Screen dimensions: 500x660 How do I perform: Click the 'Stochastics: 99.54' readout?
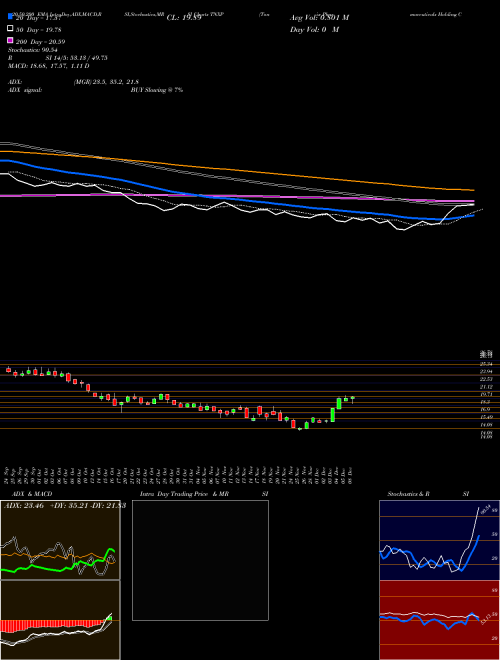click(x=32, y=50)
